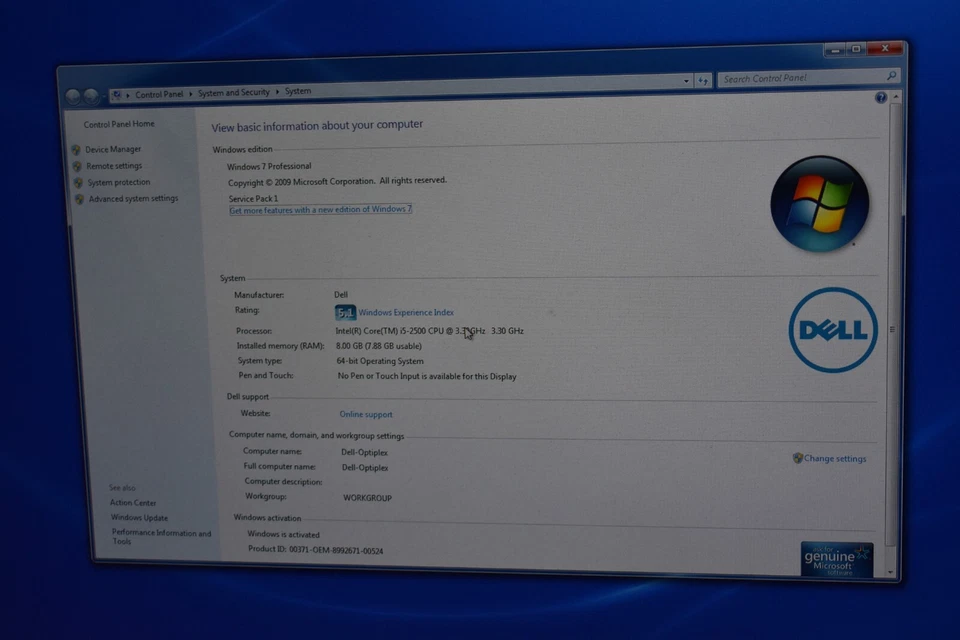Expand the address bar history dropdown arrow
Viewport: 960px width, 640px height.
tap(686, 81)
